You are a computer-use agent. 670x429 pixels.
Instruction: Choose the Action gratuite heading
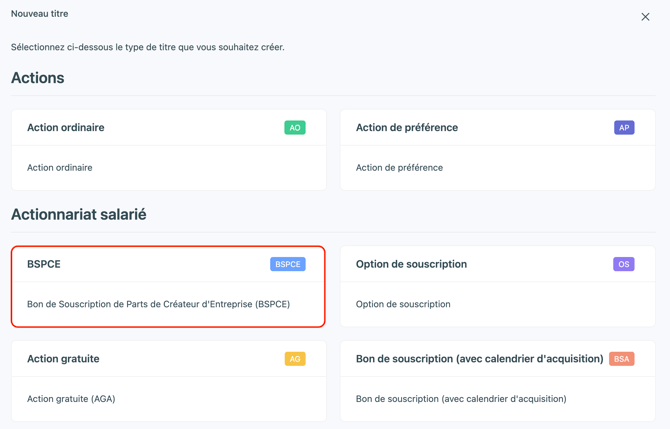coord(63,359)
